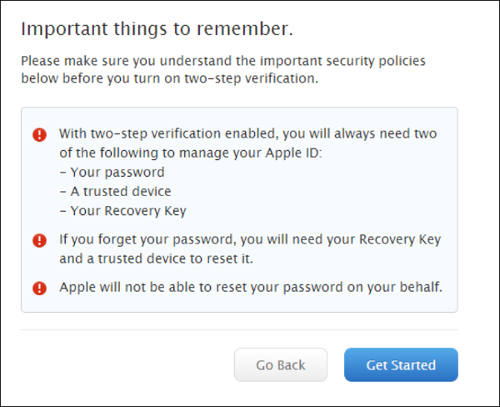Select the '- Your Recovery Key' list entry
The image size is (500, 407).
123,211
